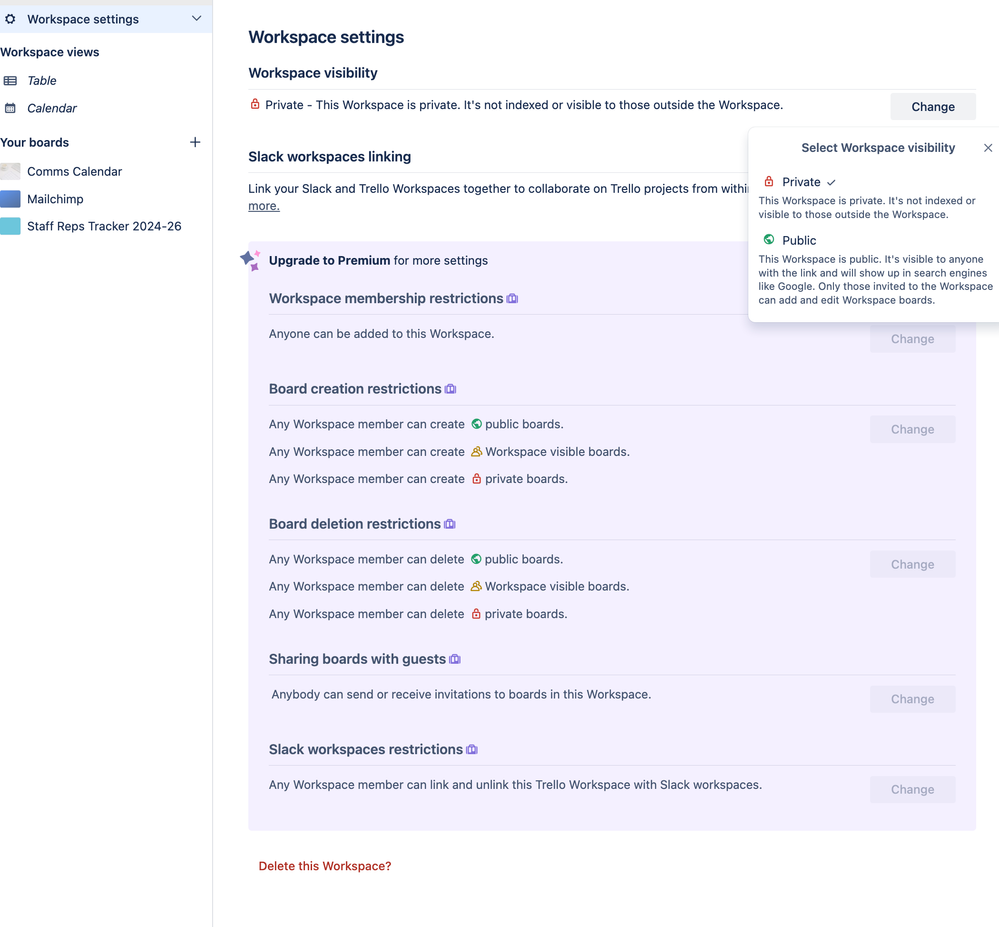This screenshot has width=999, height=927.
Task: Click Change for Sharing boards with guests
Action: pyautogui.click(x=912, y=700)
